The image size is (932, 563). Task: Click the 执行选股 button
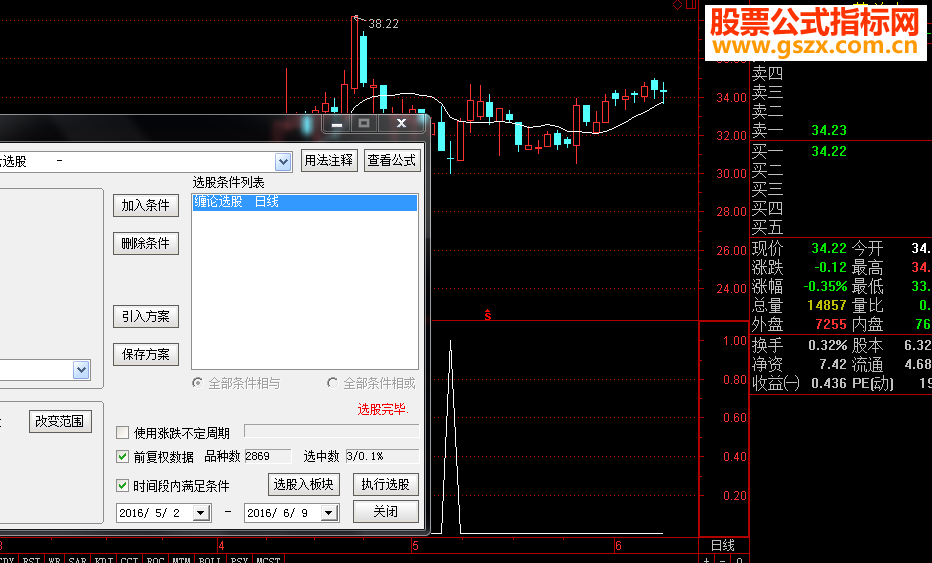point(386,485)
